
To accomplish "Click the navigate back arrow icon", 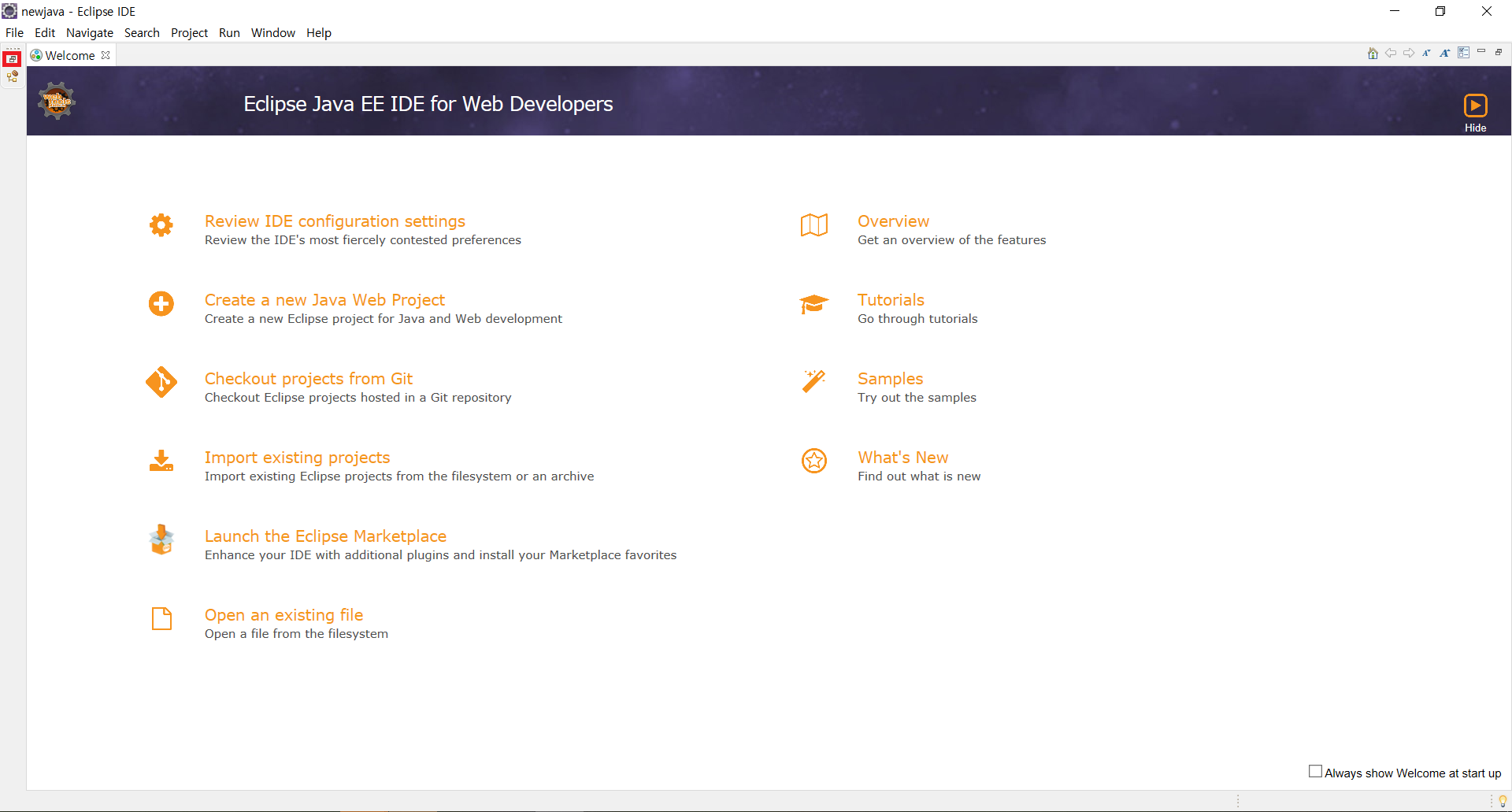I will [x=1391, y=53].
